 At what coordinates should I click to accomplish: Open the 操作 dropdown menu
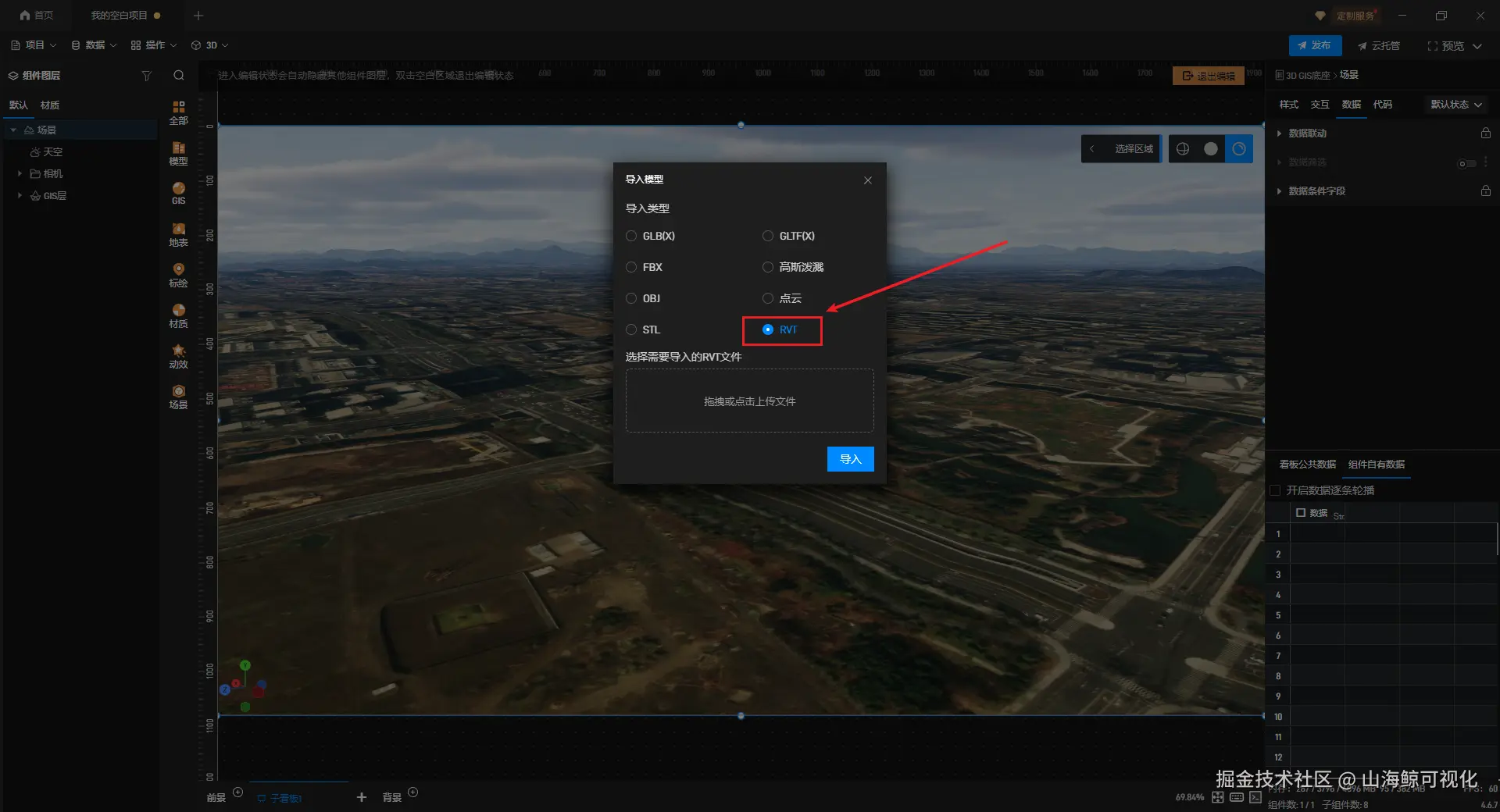click(x=154, y=45)
